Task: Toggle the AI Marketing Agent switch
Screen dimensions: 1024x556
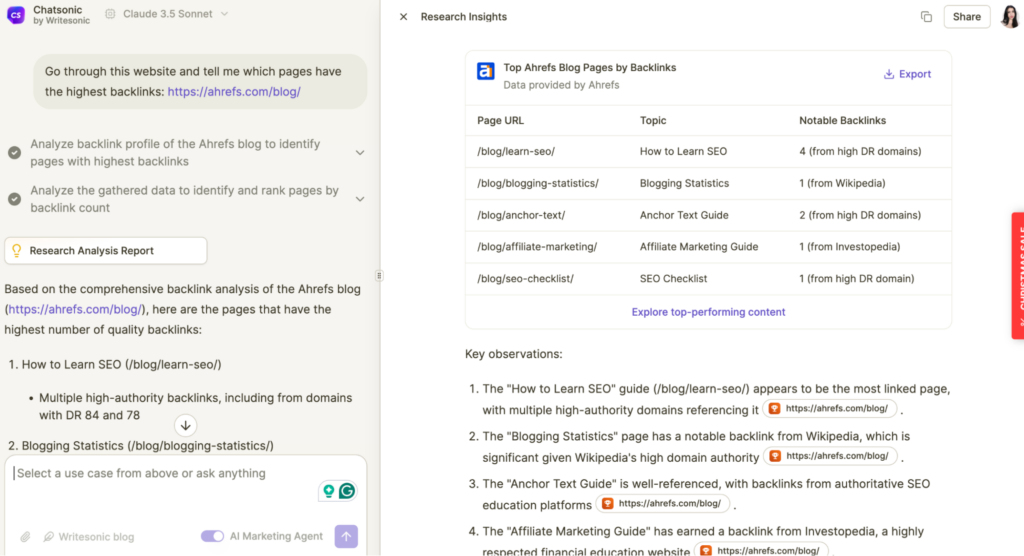Action: pos(212,536)
